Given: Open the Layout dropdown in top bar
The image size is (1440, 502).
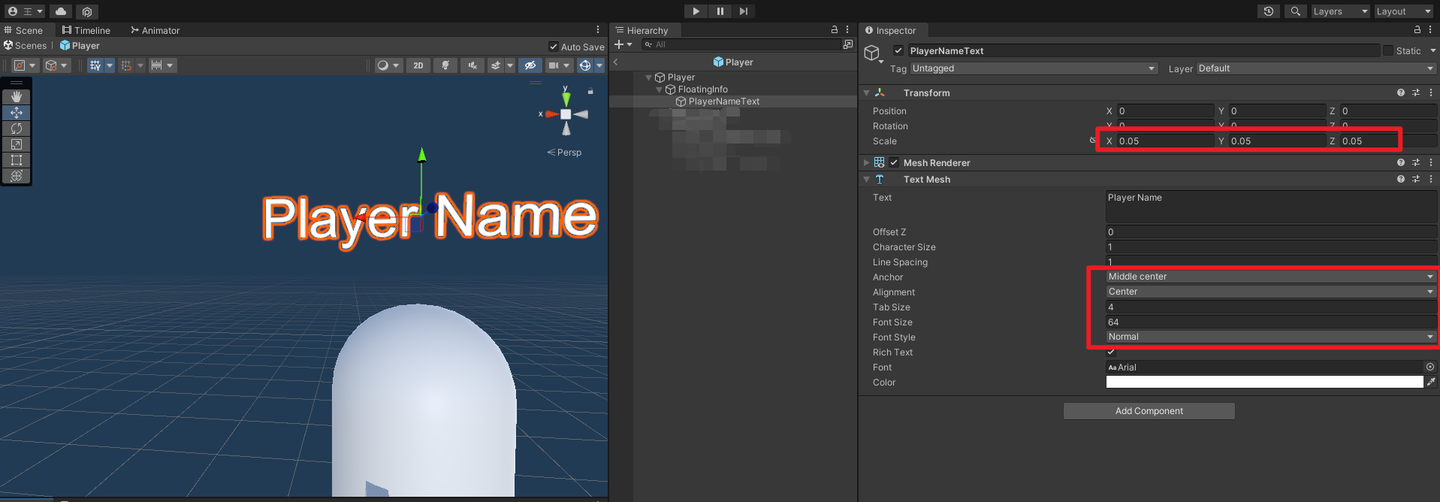Looking at the screenshot, I should [1404, 11].
